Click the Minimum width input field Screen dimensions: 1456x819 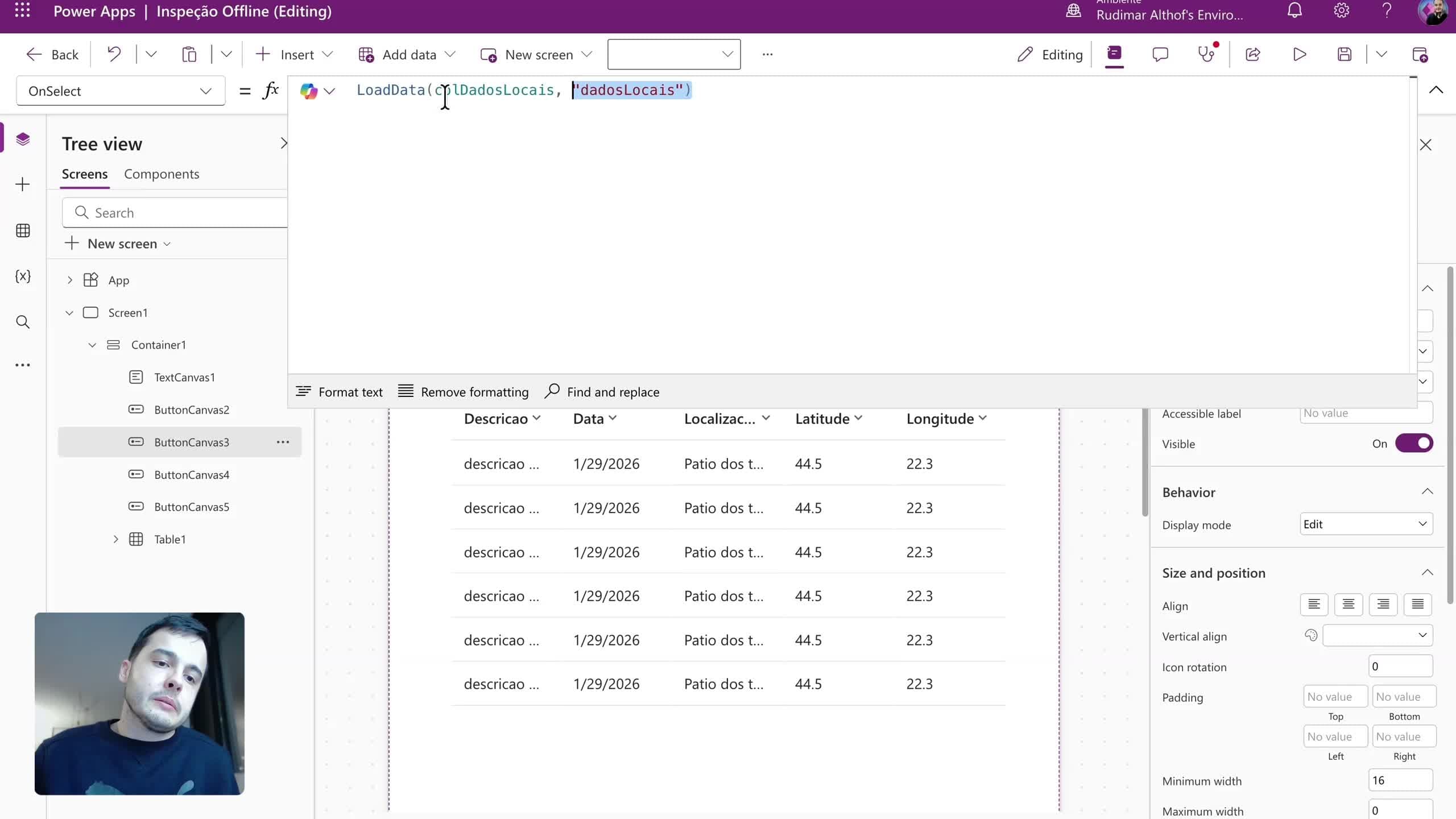pos(1400,780)
